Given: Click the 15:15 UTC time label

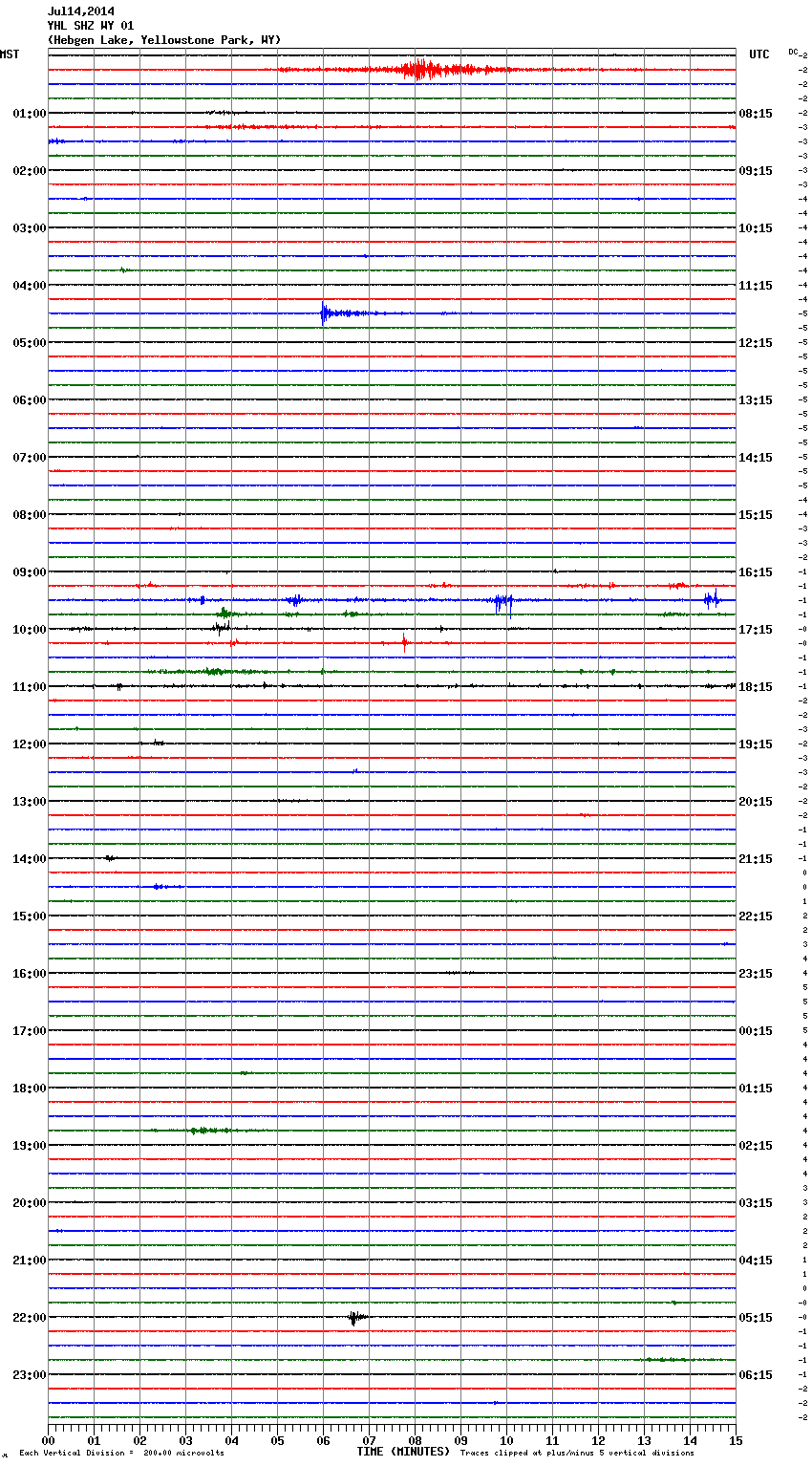Looking at the screenshot, I should 756,515.
